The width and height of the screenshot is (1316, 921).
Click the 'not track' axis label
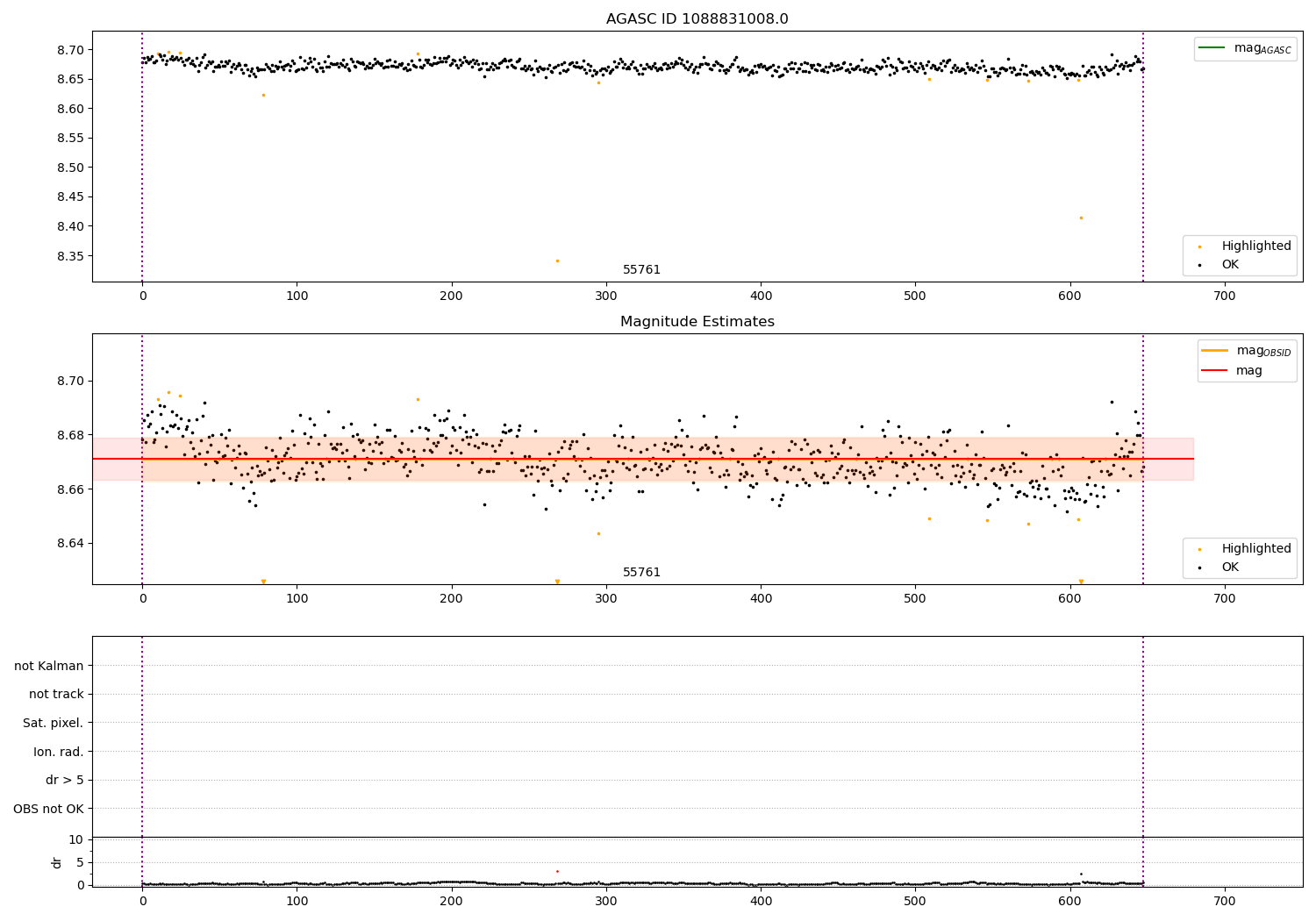click(x=56, y=695)
